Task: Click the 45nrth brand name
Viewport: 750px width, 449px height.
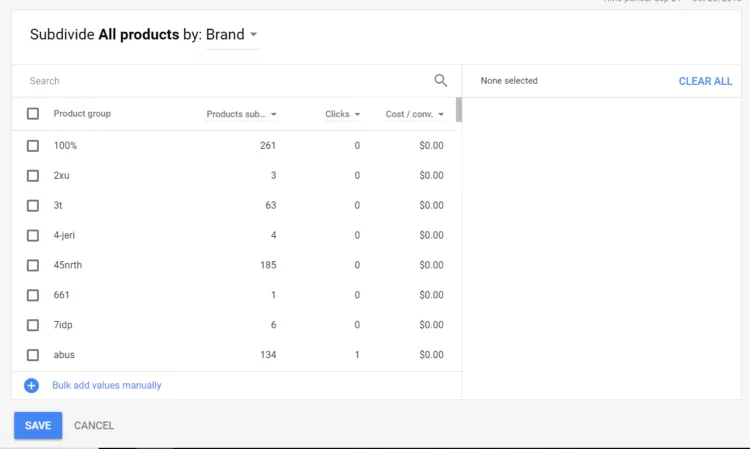Action: coord(68,265)
